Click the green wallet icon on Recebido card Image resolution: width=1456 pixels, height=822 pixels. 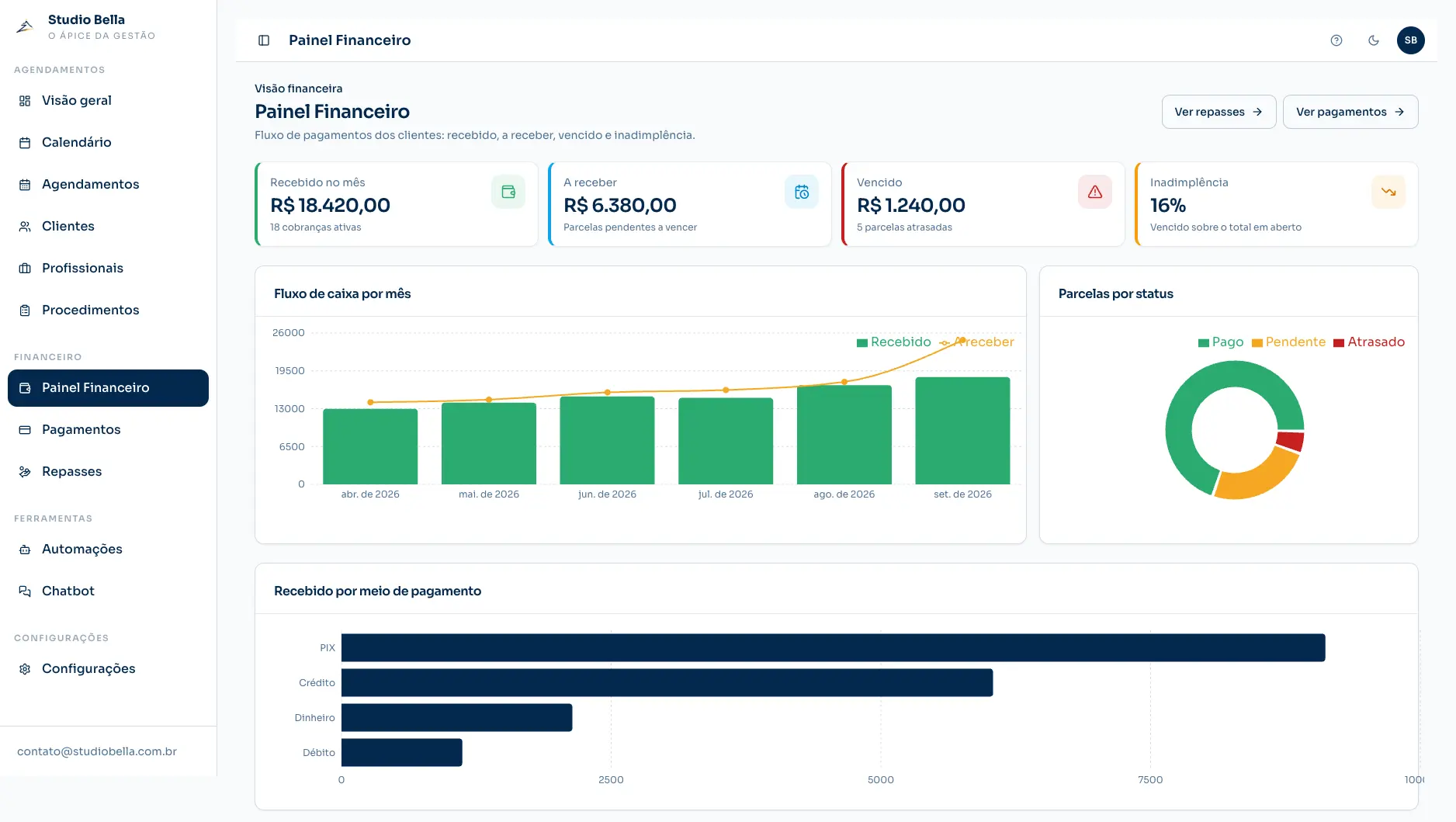pos(508,192)
